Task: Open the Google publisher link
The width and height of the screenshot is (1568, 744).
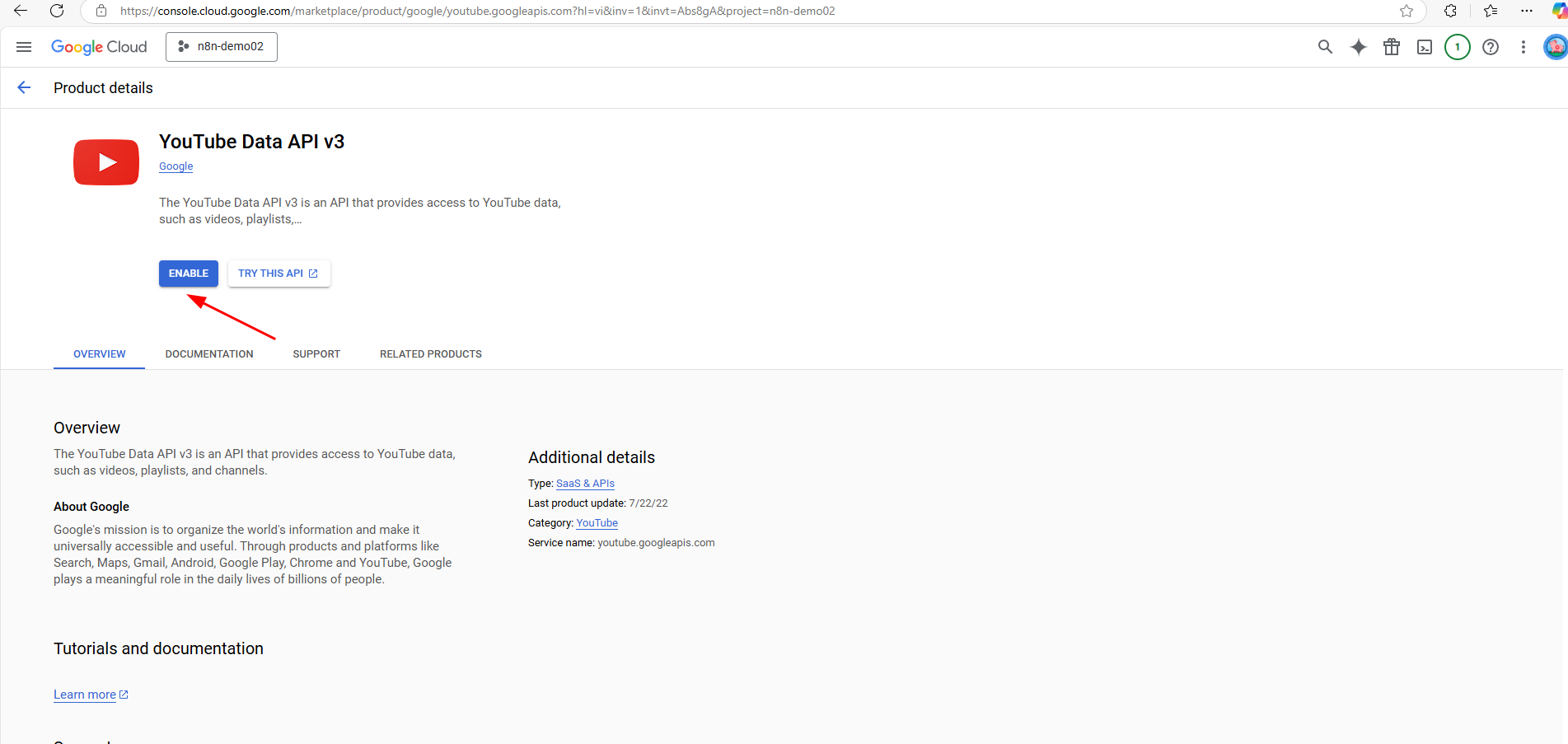Action: coord(176,166)
